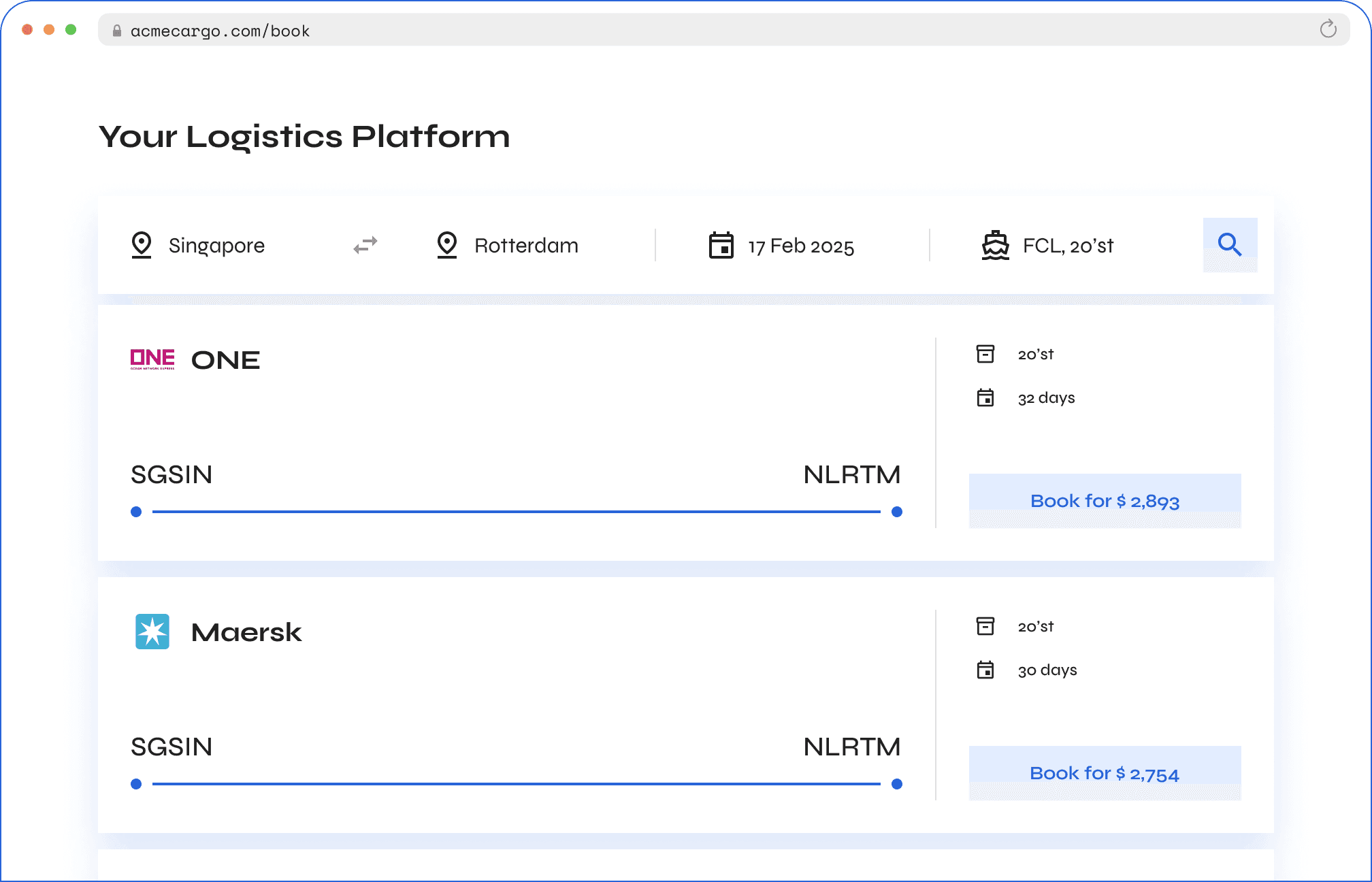The width and height of the screenshot is (1372, 882).
Task: Click SGSIN port code in ONE card
Action: point(171,474)
